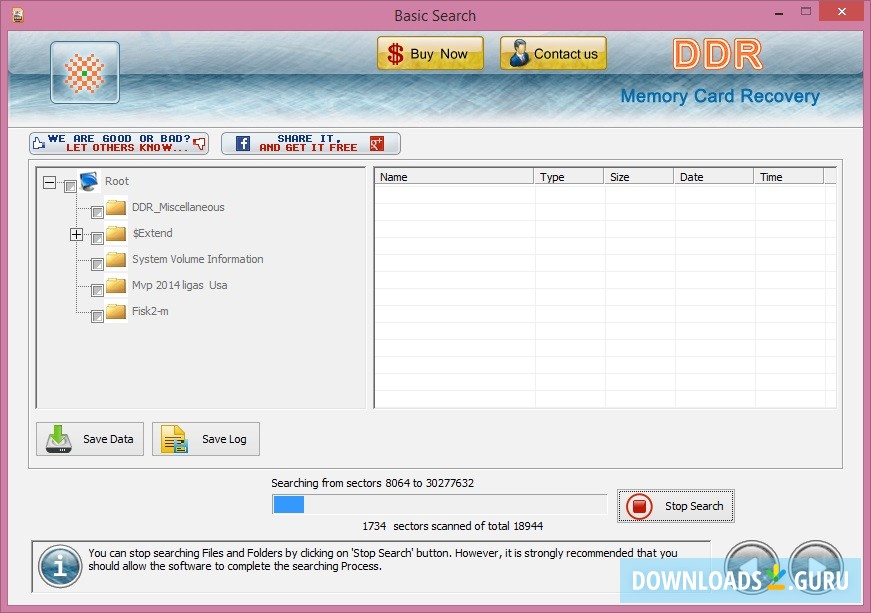
Task: Click the DDR_Miscellaneous folder icon
Action: 116,207
